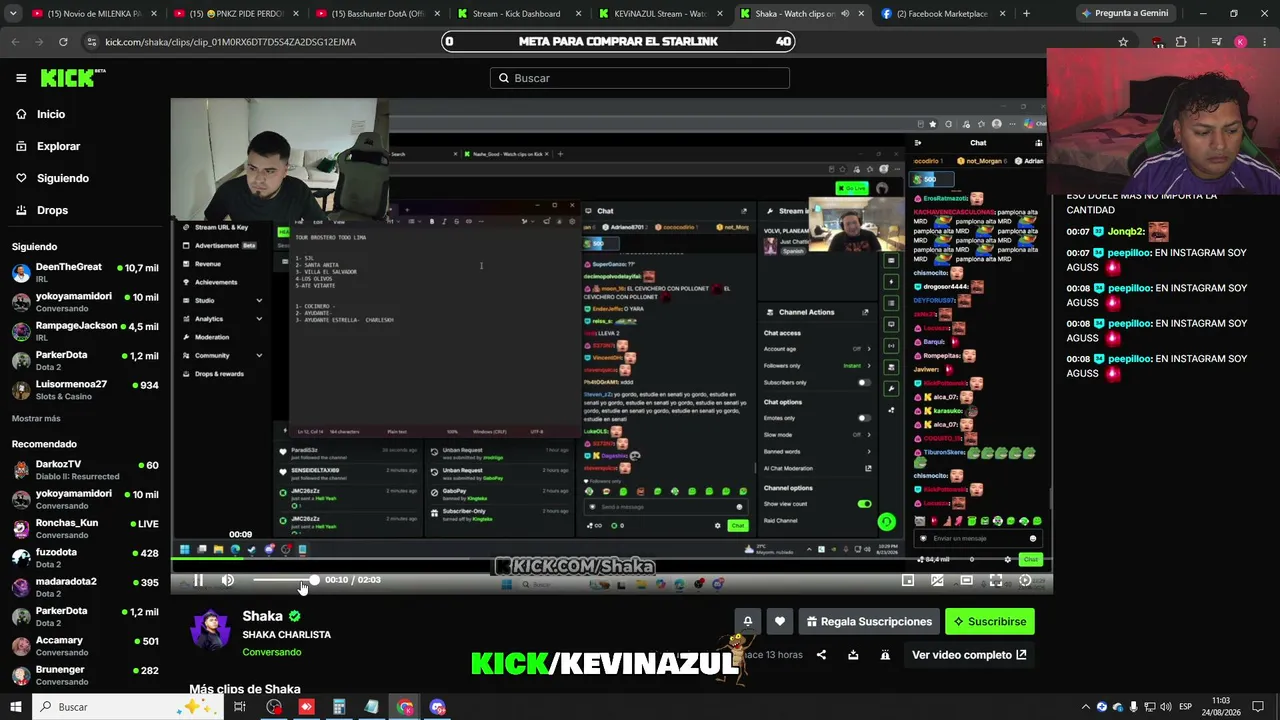The image size is (1280, 720).
Task: Open player settings gear
Action: 1025,580
